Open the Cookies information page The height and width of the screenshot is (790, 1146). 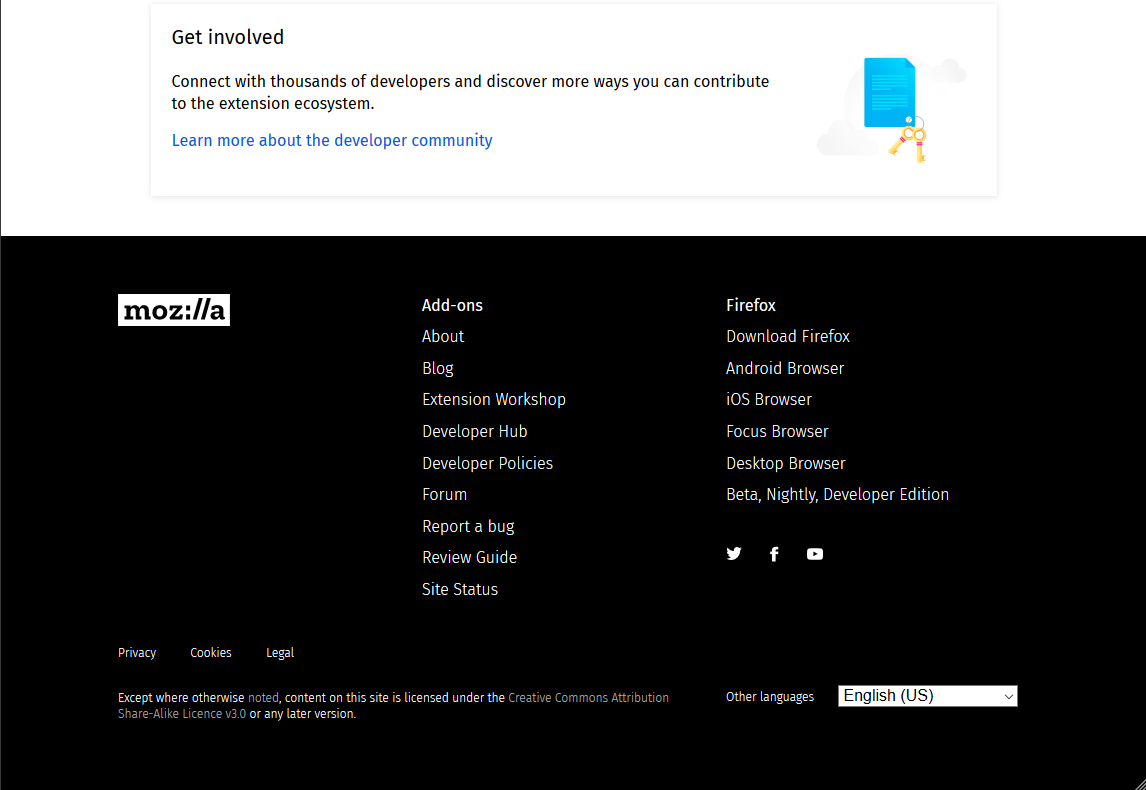click(x=210, y=652)
